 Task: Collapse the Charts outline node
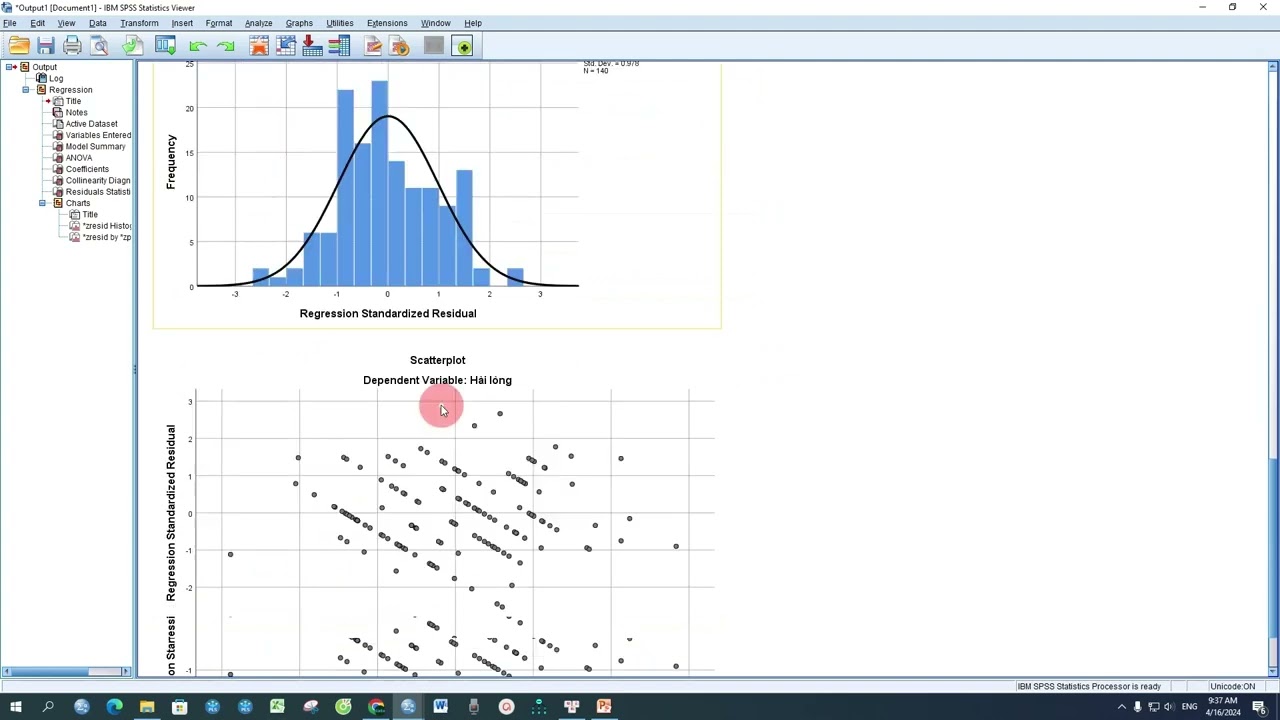click(42, 203)
